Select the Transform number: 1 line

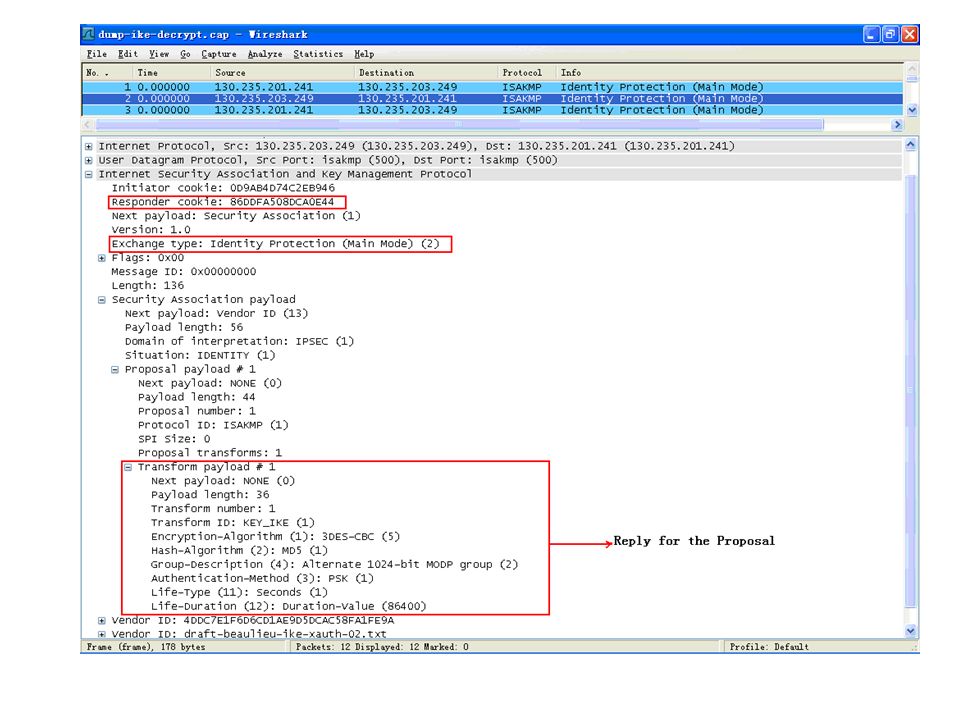tap(213, 509)
